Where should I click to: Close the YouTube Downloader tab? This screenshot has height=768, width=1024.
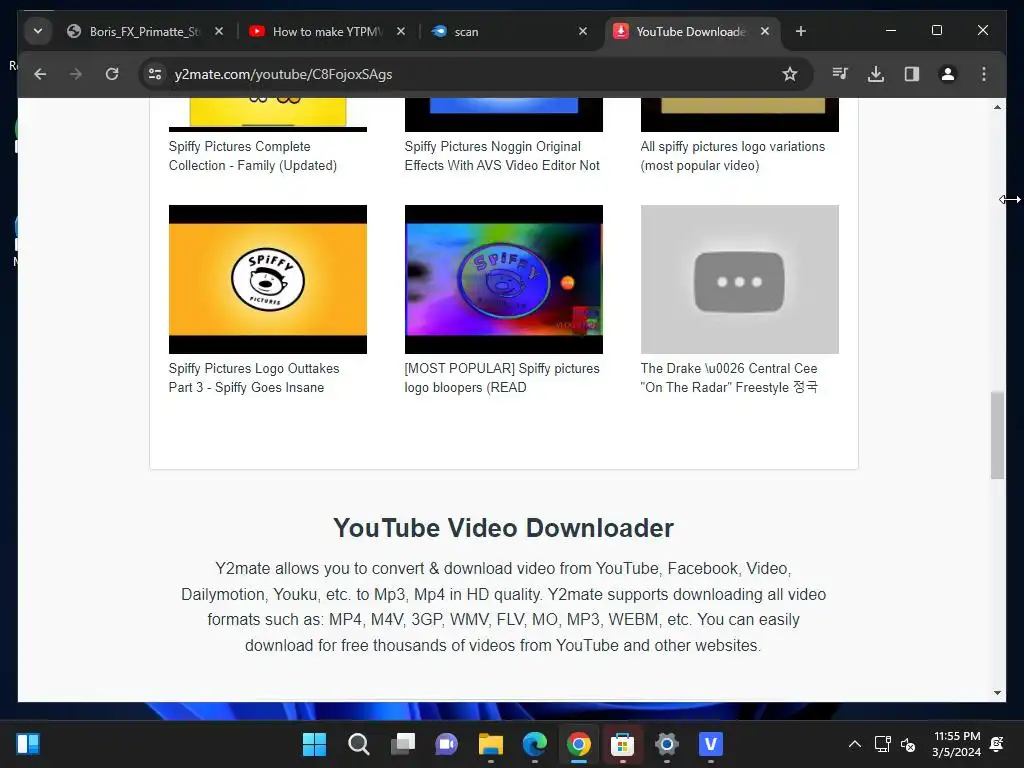click(765, 31)
